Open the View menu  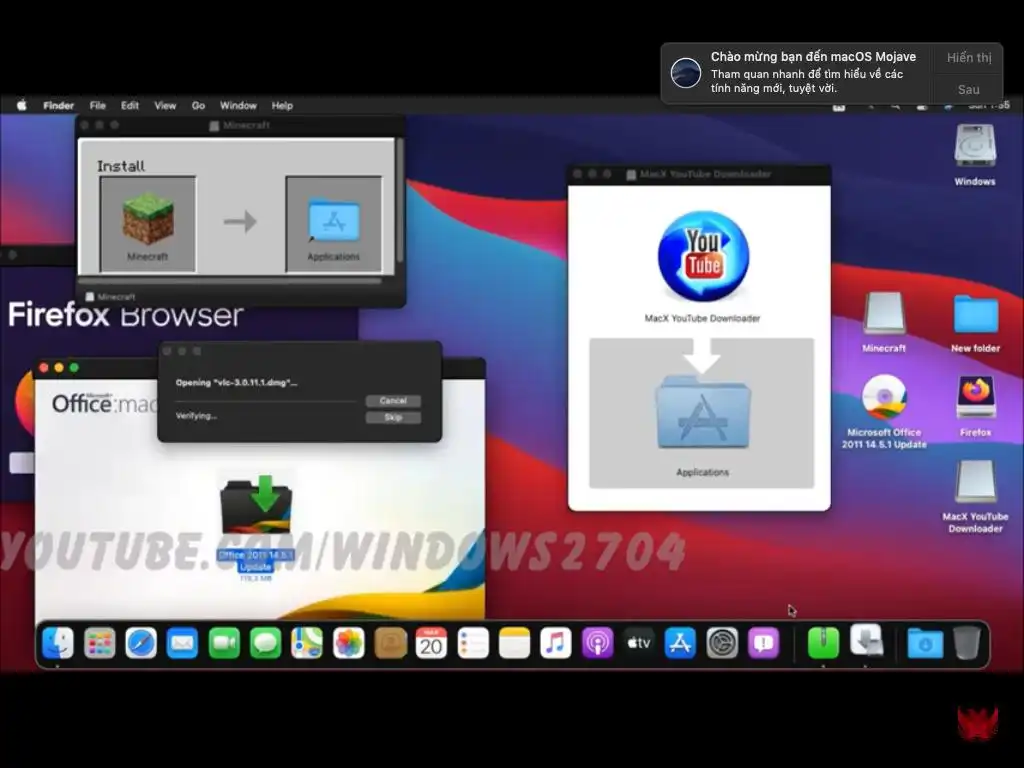tap(165, 105)
